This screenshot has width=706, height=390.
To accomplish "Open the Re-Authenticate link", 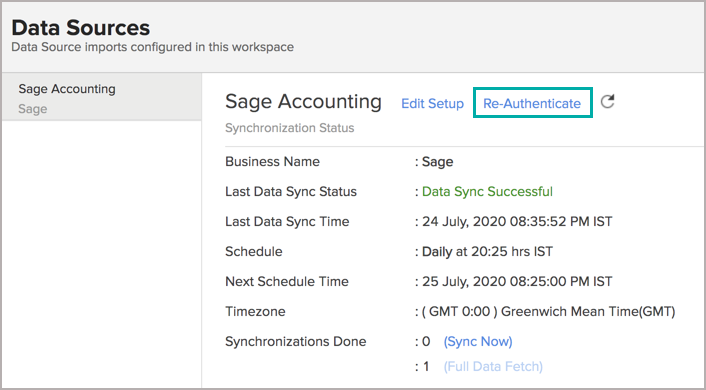I will pyautogui.click(x=532, y=104).
